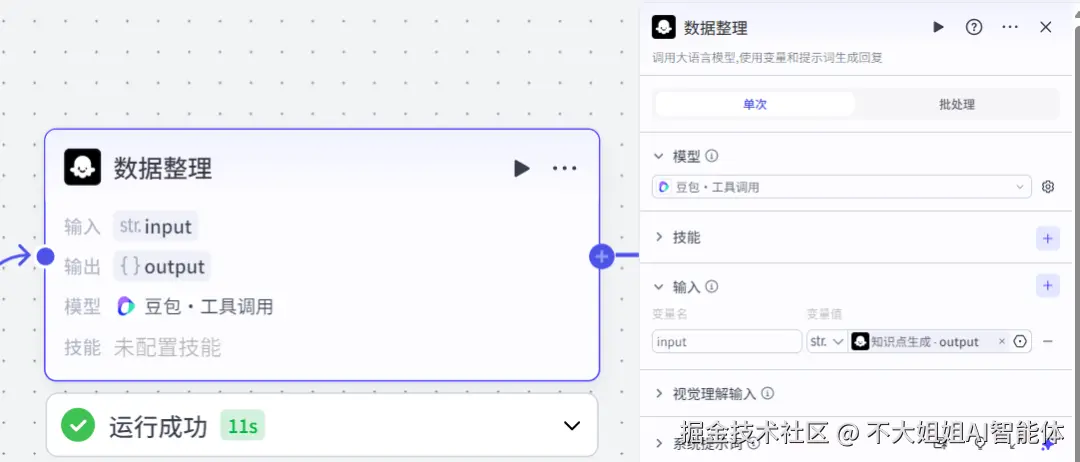Click the input variable name field
Image resolution: width=1080 pixels, height=462 pixels.
click(x=727, y=342)
